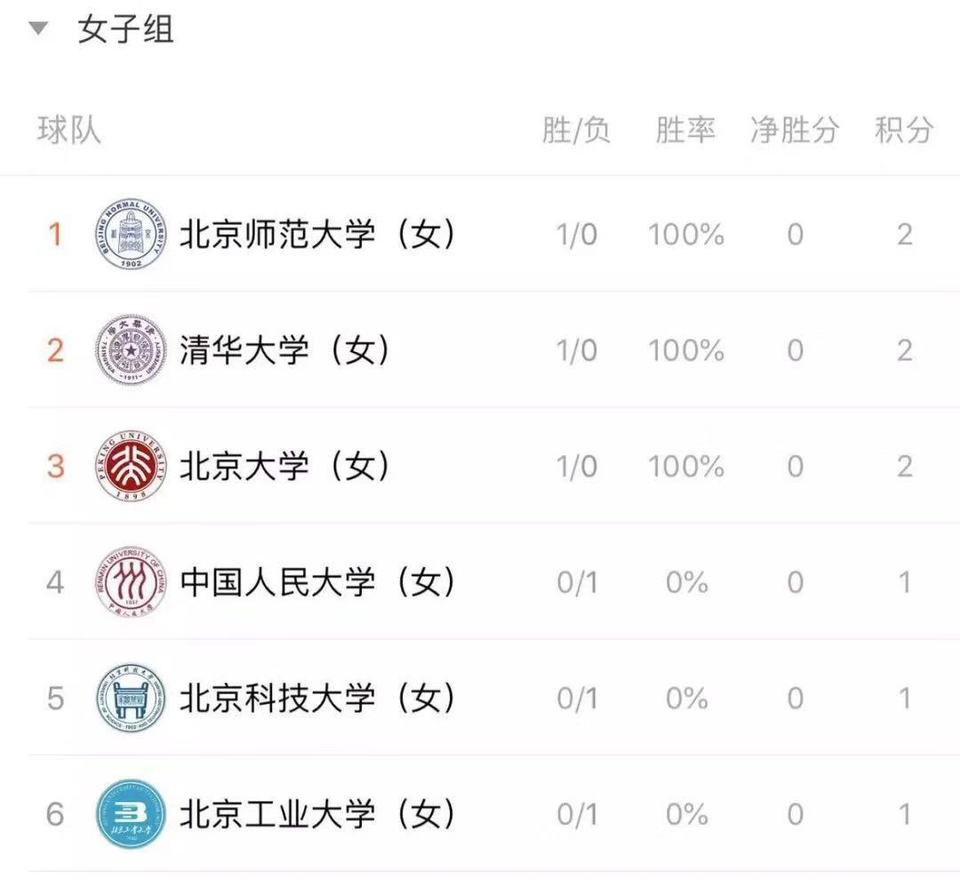Open team 北京师范大学（女）
Screen dimensions: 960x880
(318, 234)
